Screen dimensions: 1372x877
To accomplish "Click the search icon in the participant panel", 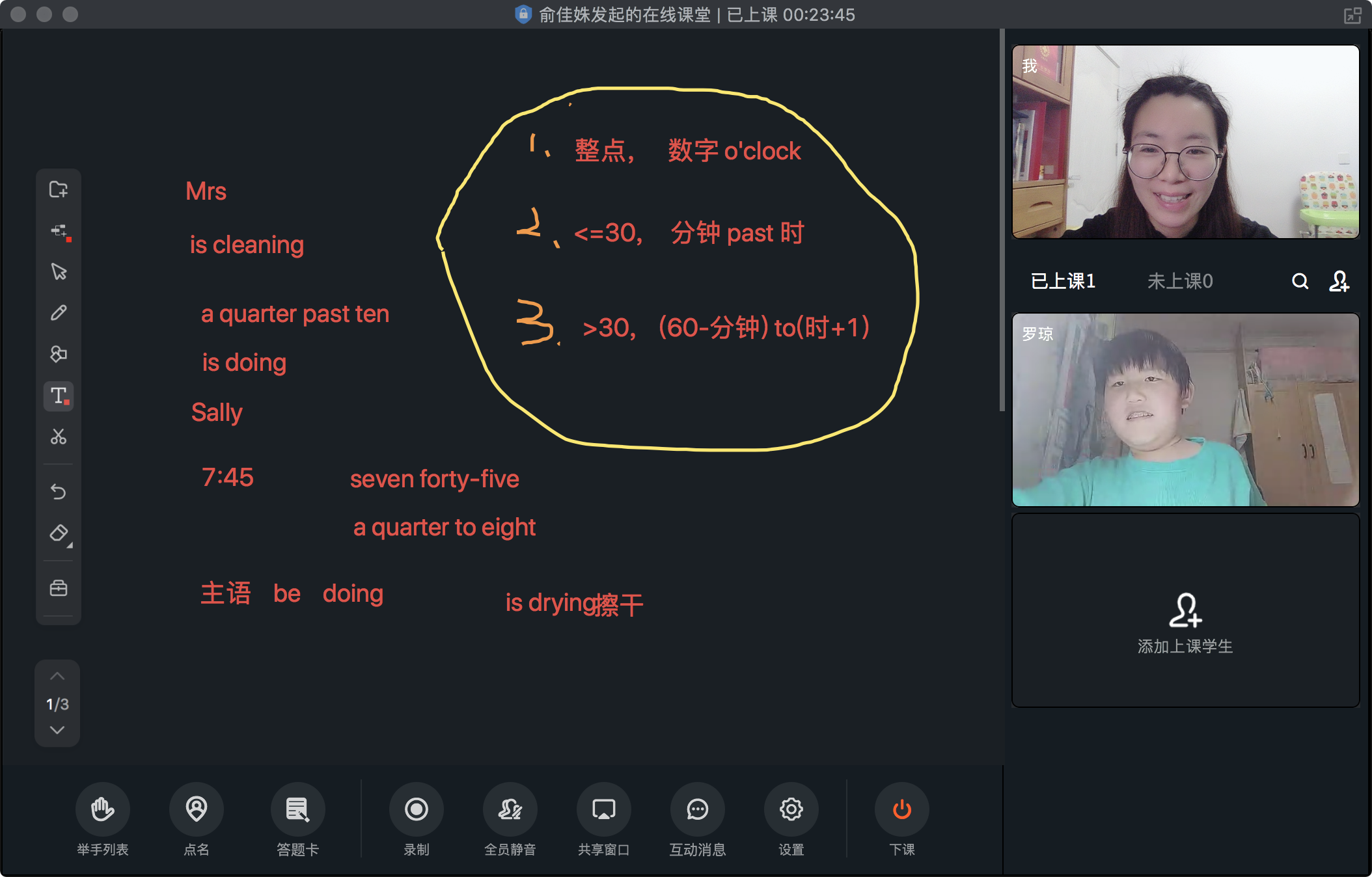I will pos(1300,282).
